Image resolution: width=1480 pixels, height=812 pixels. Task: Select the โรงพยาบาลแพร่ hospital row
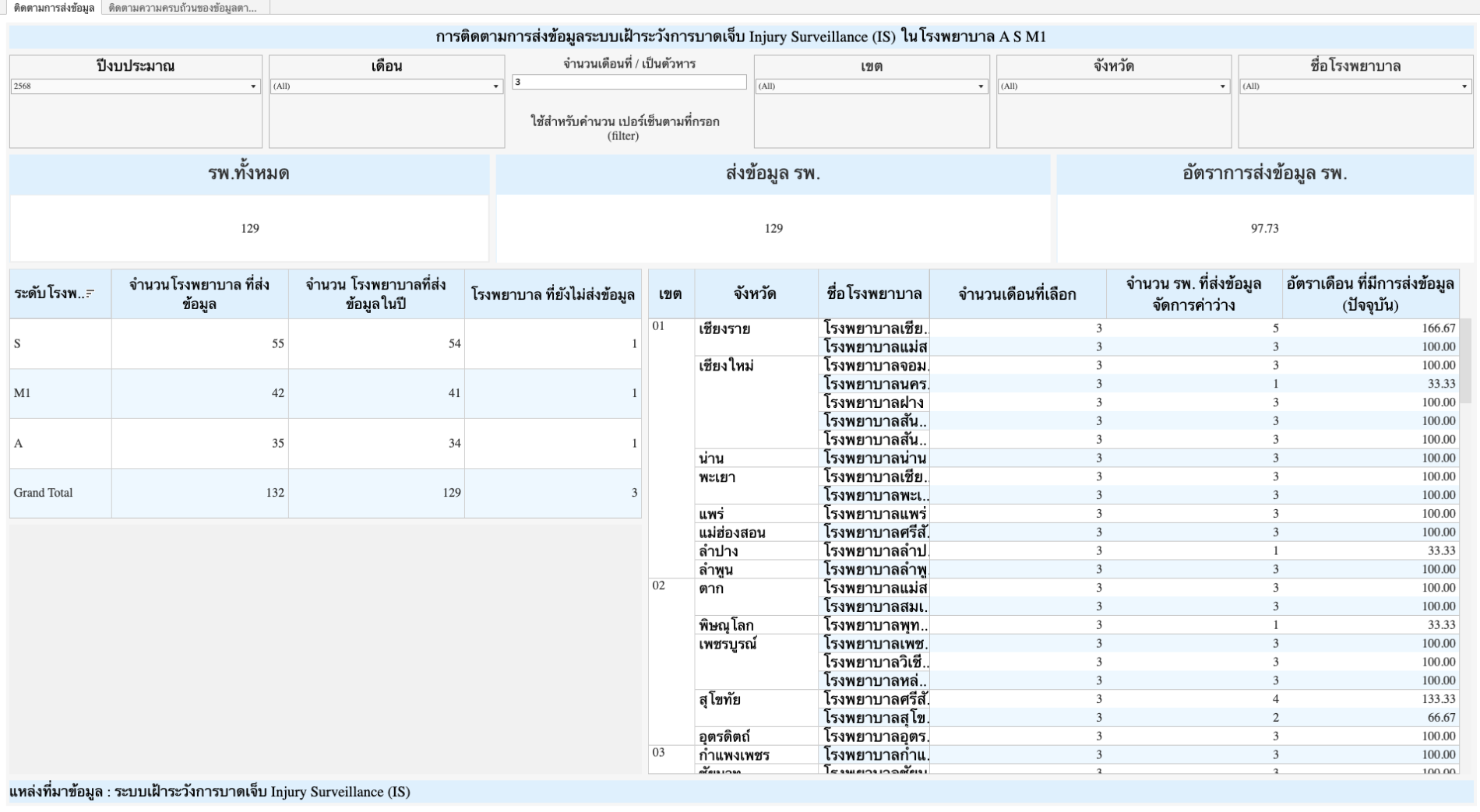[x=876, y=514]
